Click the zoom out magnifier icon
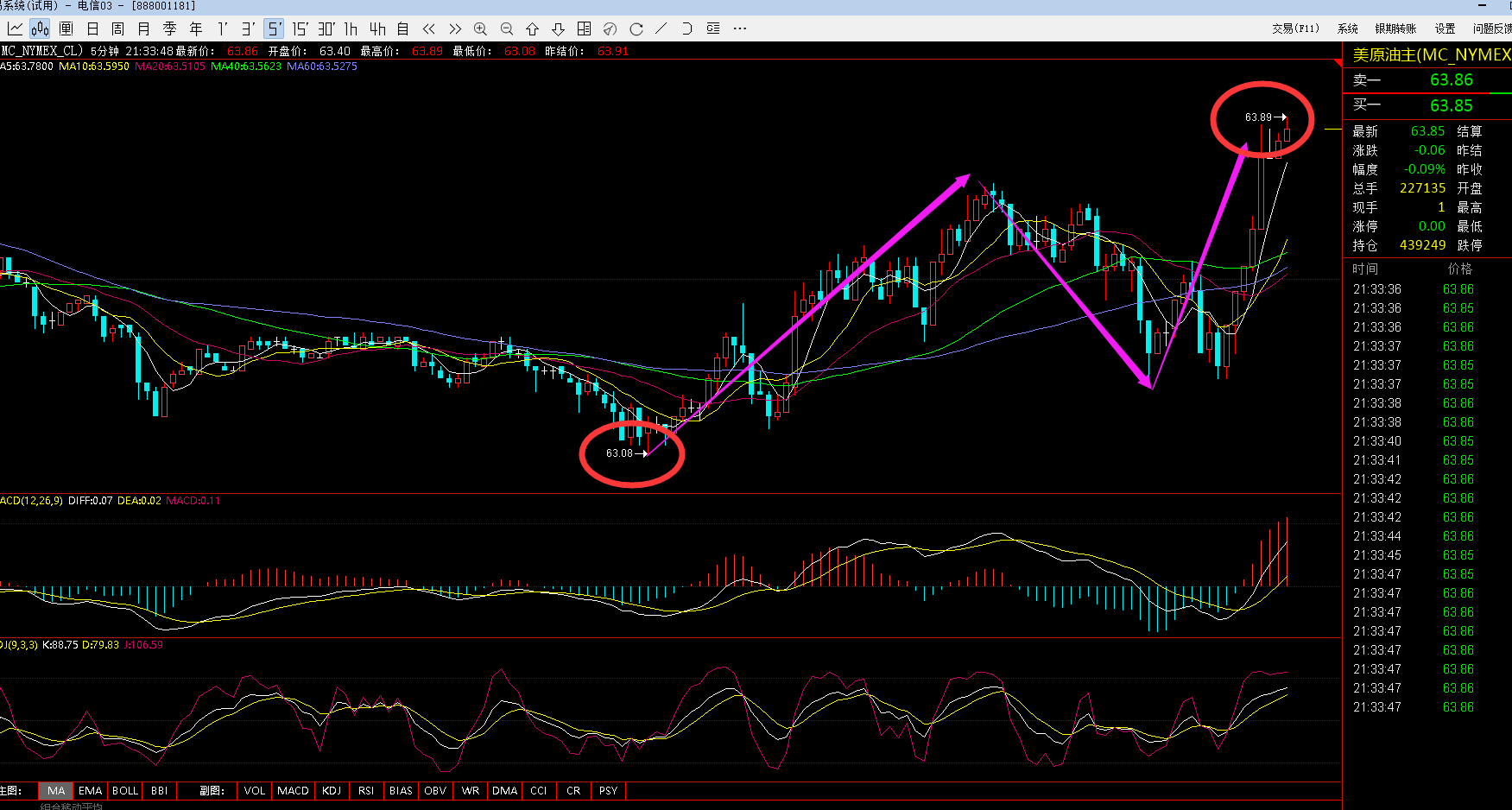 [x=507, y=28]
